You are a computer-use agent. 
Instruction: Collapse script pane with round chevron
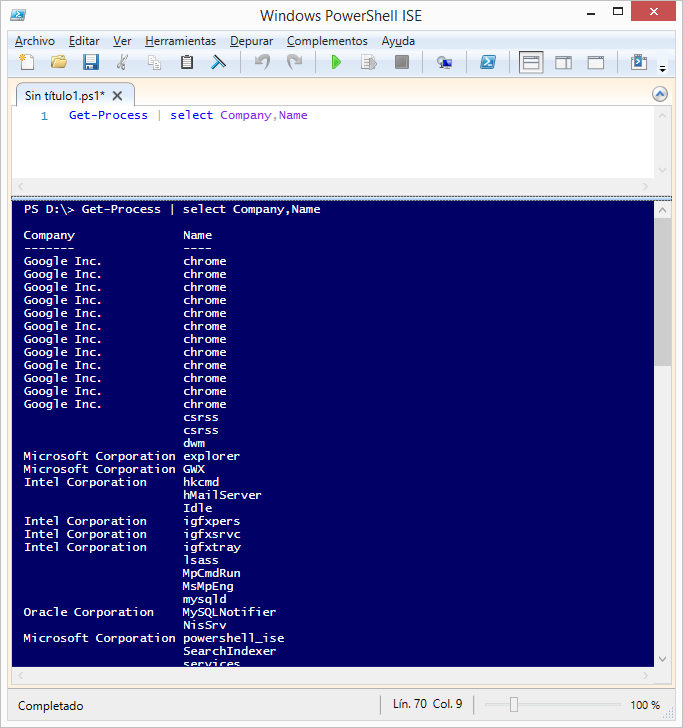pyautogui.click(x=660, y=94)
